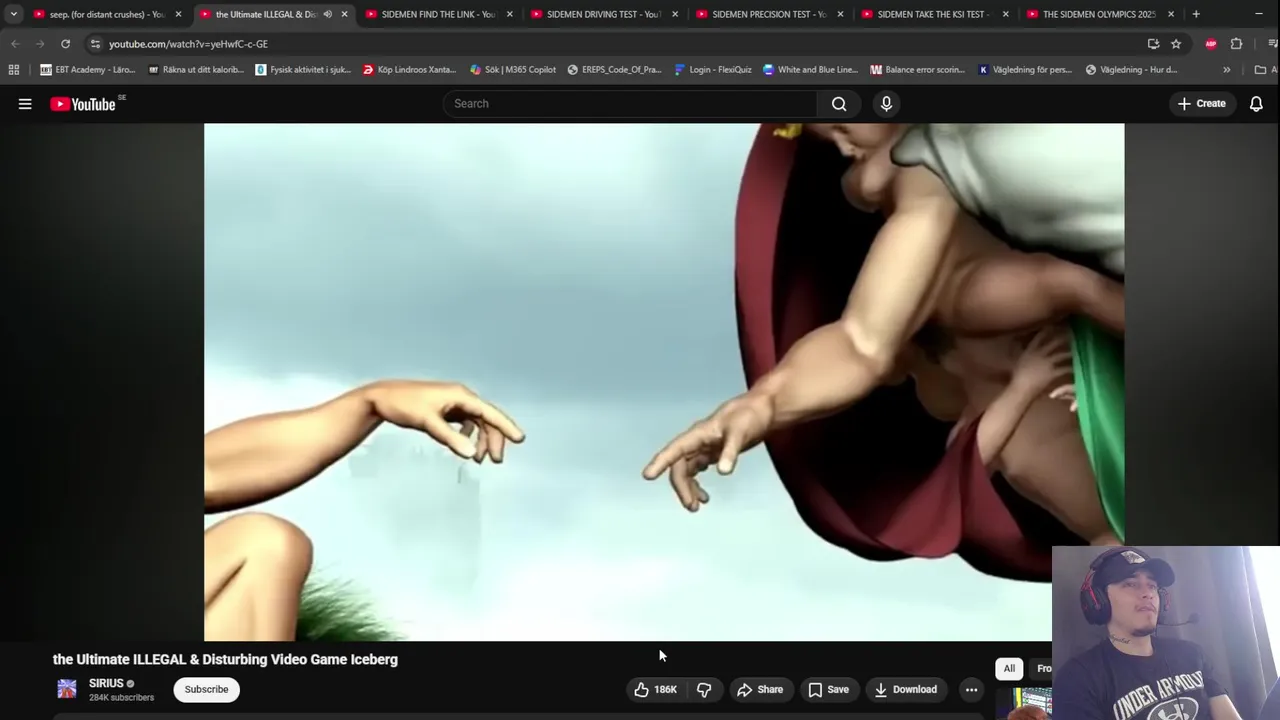
Task: Open the AdBlock Plus extension icon
Action: 1211,44
